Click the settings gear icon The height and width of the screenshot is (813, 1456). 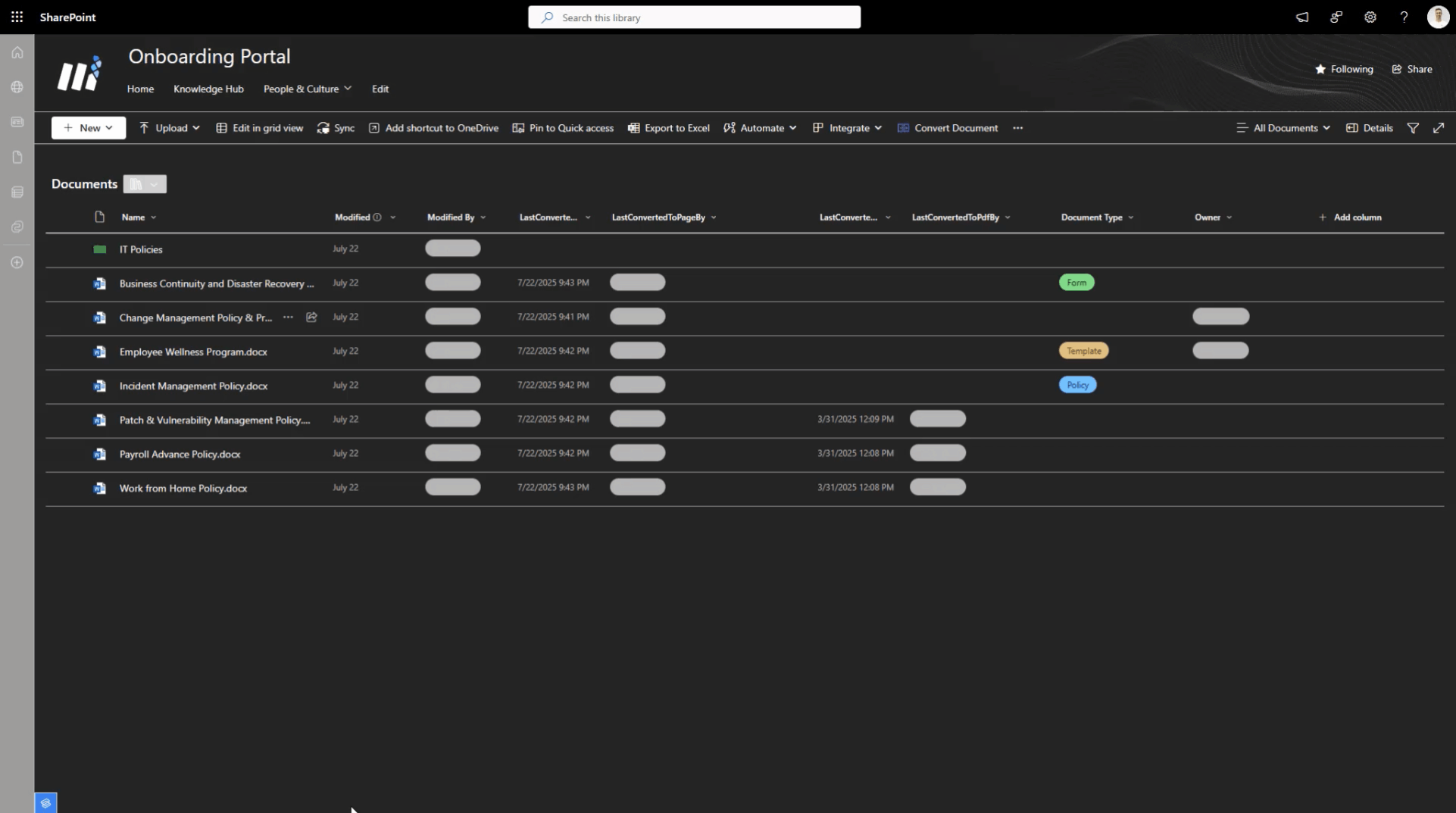1370,17
